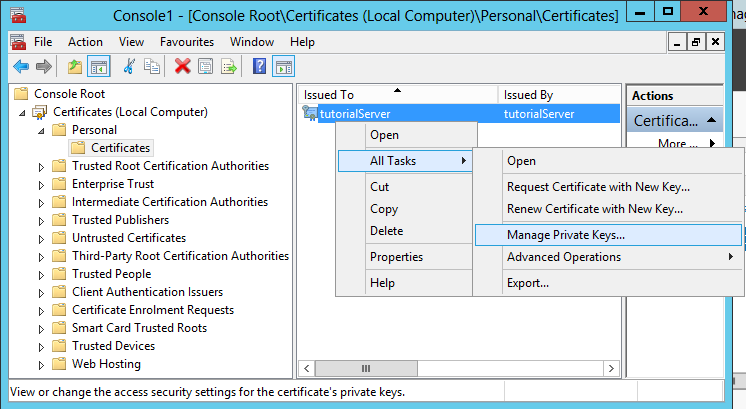Screen dimensions: 746x409
Task: Collapse the Personal folder tree node
Action: pos(42,130)
